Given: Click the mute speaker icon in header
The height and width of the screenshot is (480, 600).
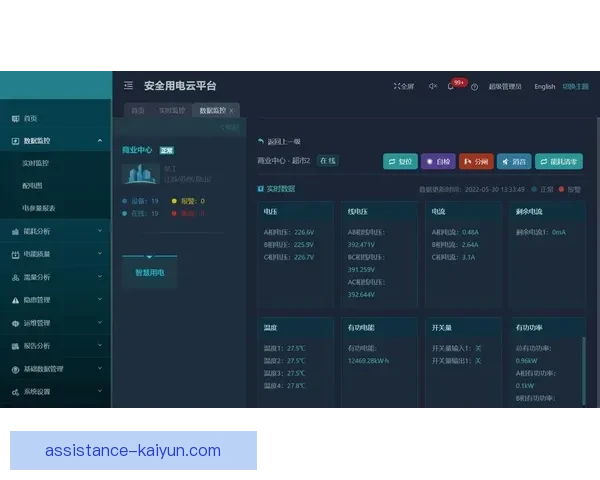Looking at the screenshot, I should coord(432,86).
